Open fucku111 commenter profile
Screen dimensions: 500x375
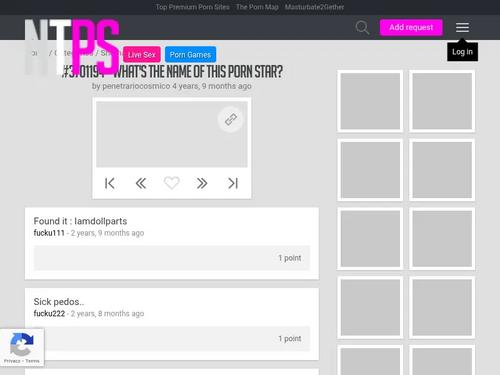[49, 233]
